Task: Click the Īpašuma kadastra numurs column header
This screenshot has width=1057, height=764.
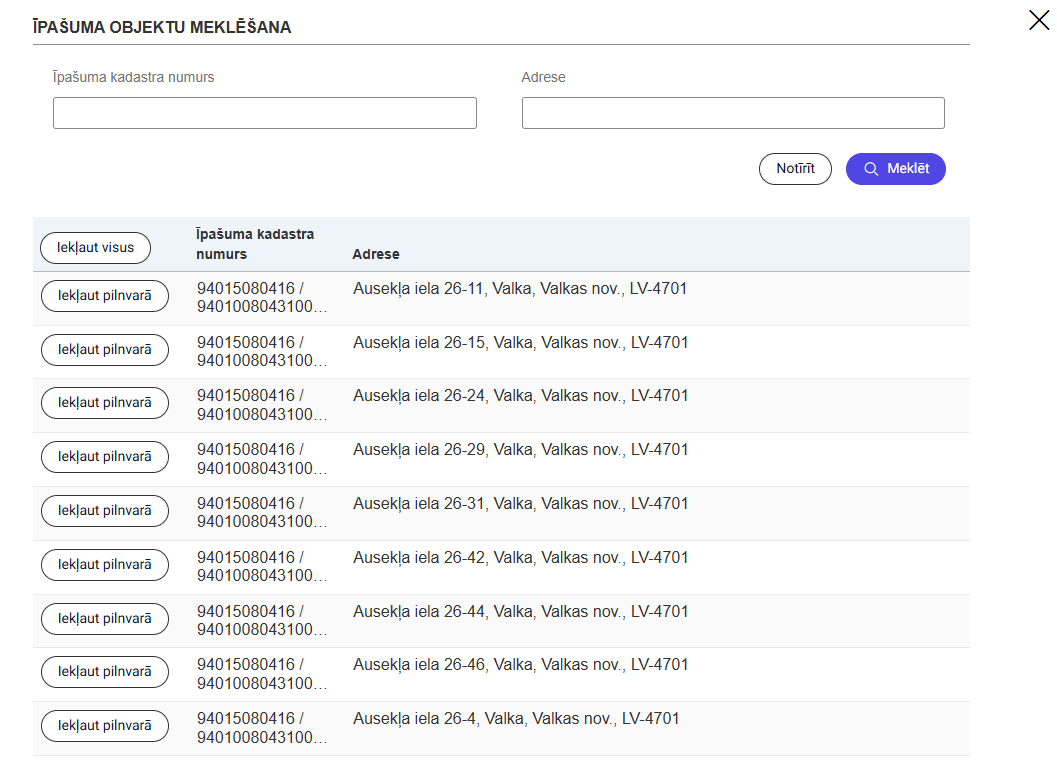Action: point(255,244)
